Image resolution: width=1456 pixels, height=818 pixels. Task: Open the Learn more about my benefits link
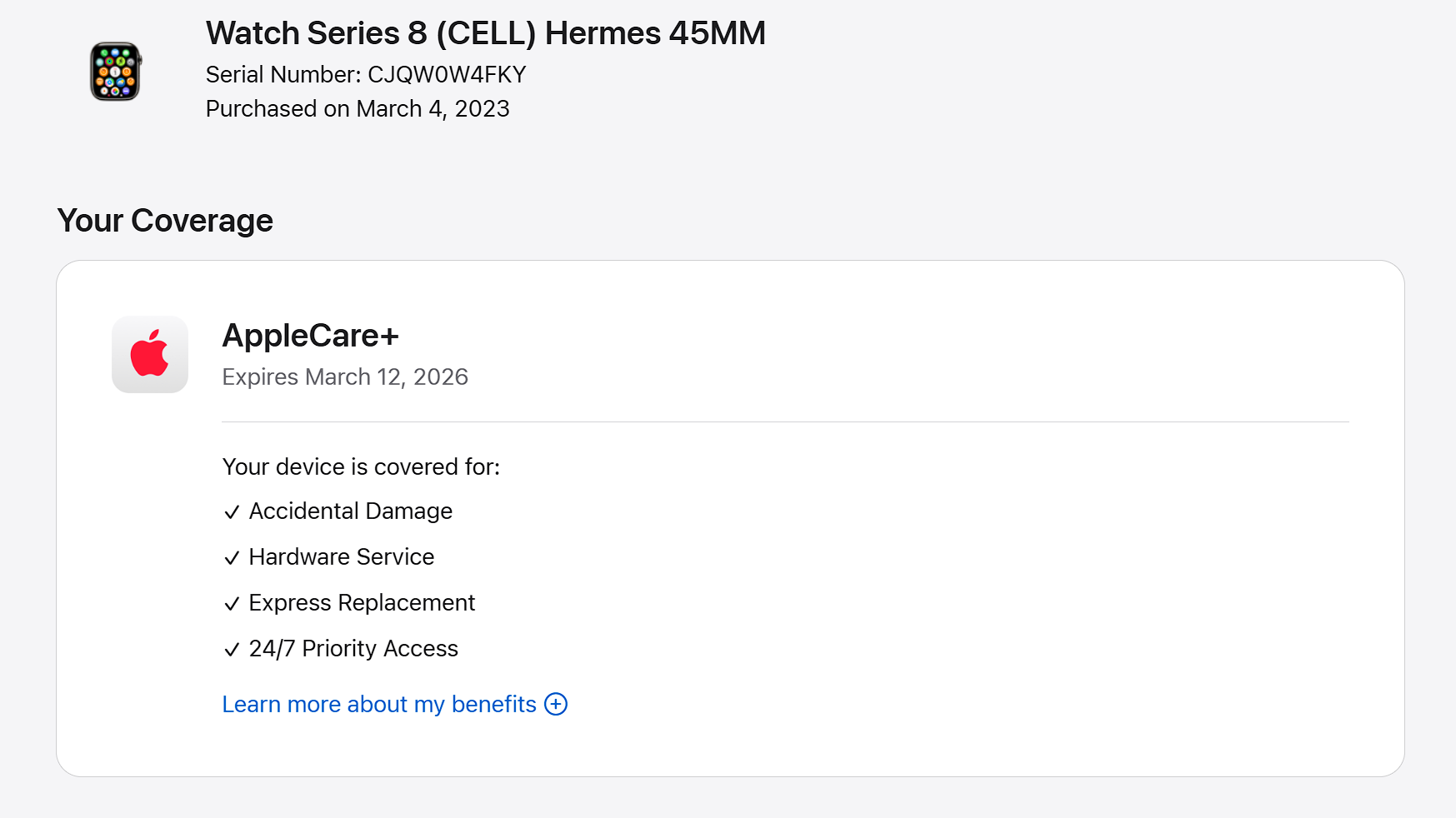pos(379,704)
